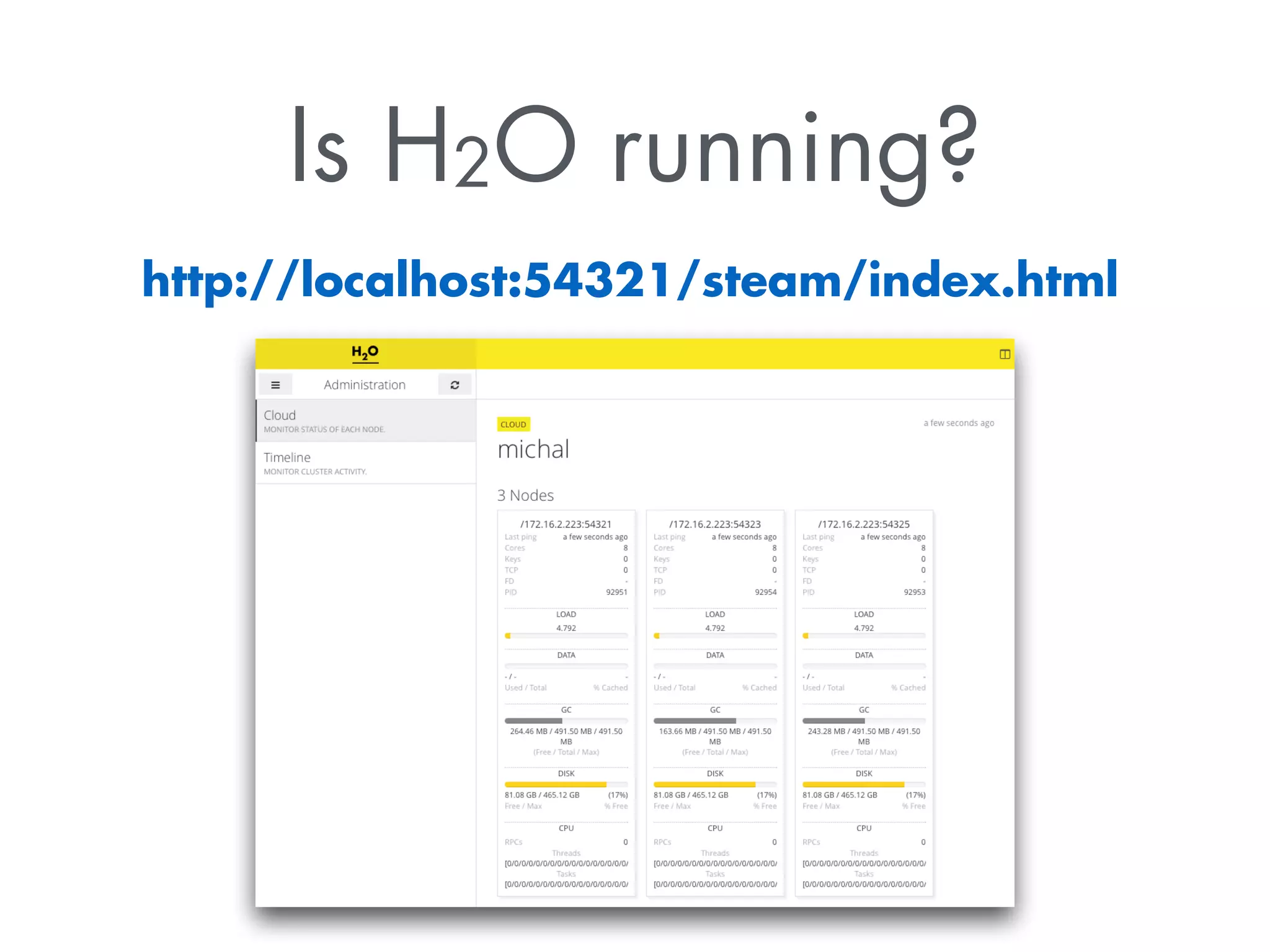This screenshot has width=1270, height=952.
Task: Click the GC bar of node 54325
Action: [864, 721]
